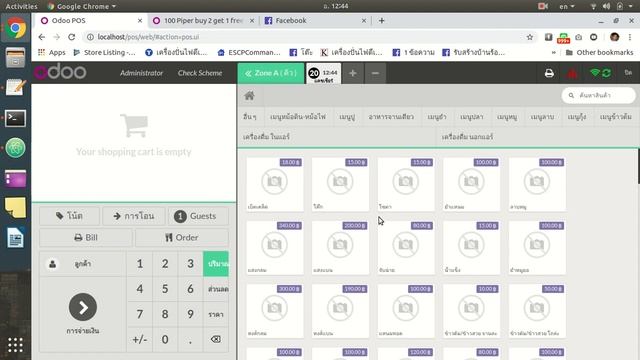Image resolution: width=640 pixels, height=360 pixels.
Task: Click numpad digit 5
Action: 165,289
